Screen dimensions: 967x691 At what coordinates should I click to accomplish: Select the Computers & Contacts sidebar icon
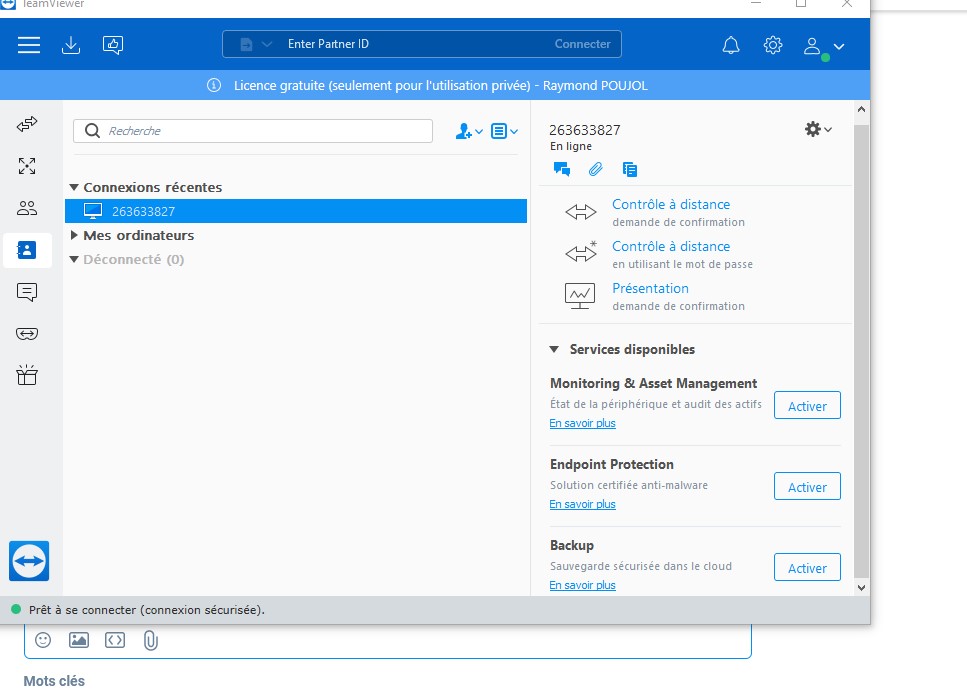point(27,250)
